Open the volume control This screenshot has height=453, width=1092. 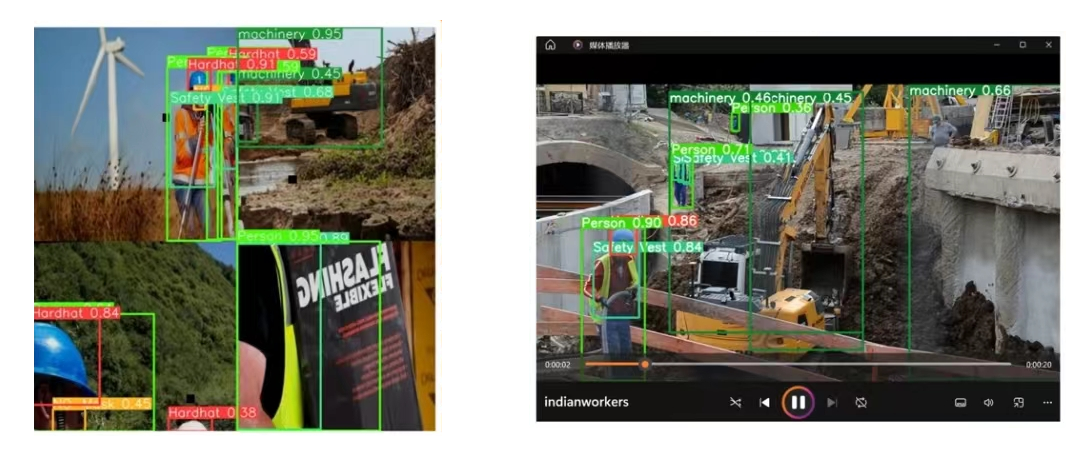988,402
